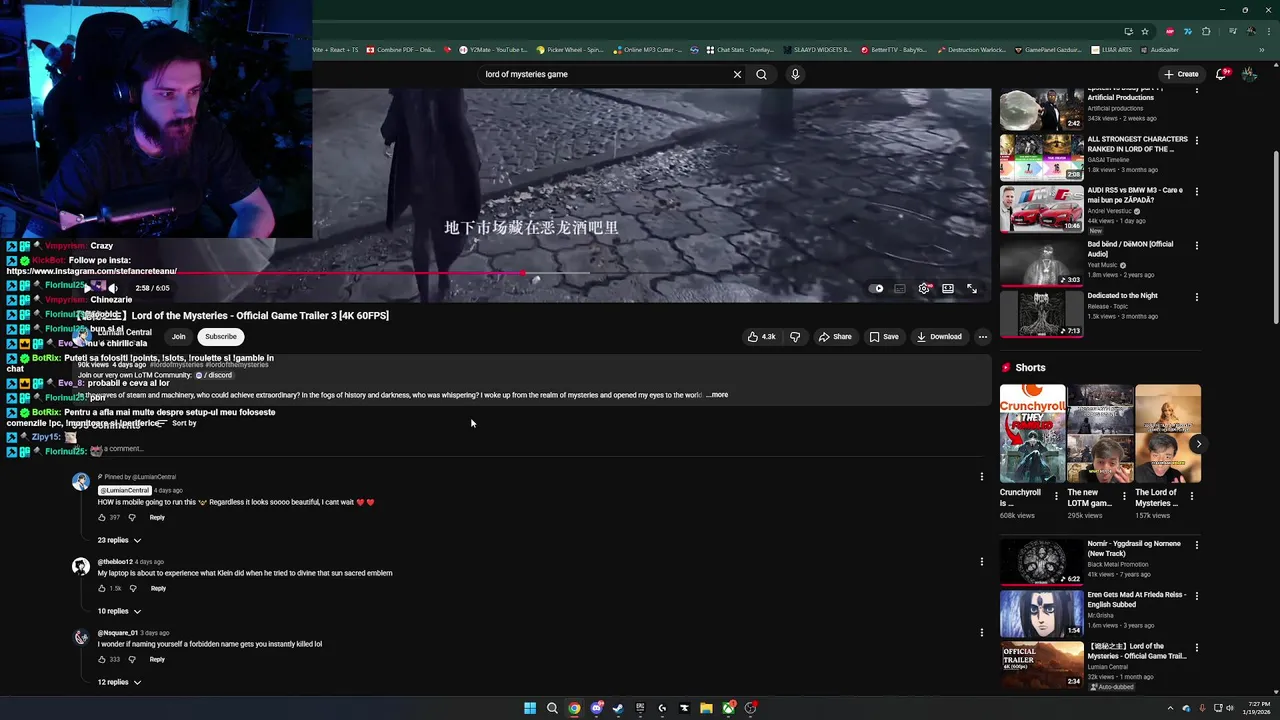Save the video to a playlist
Viewport: 1280px width, 720px height.
(884, 337)
